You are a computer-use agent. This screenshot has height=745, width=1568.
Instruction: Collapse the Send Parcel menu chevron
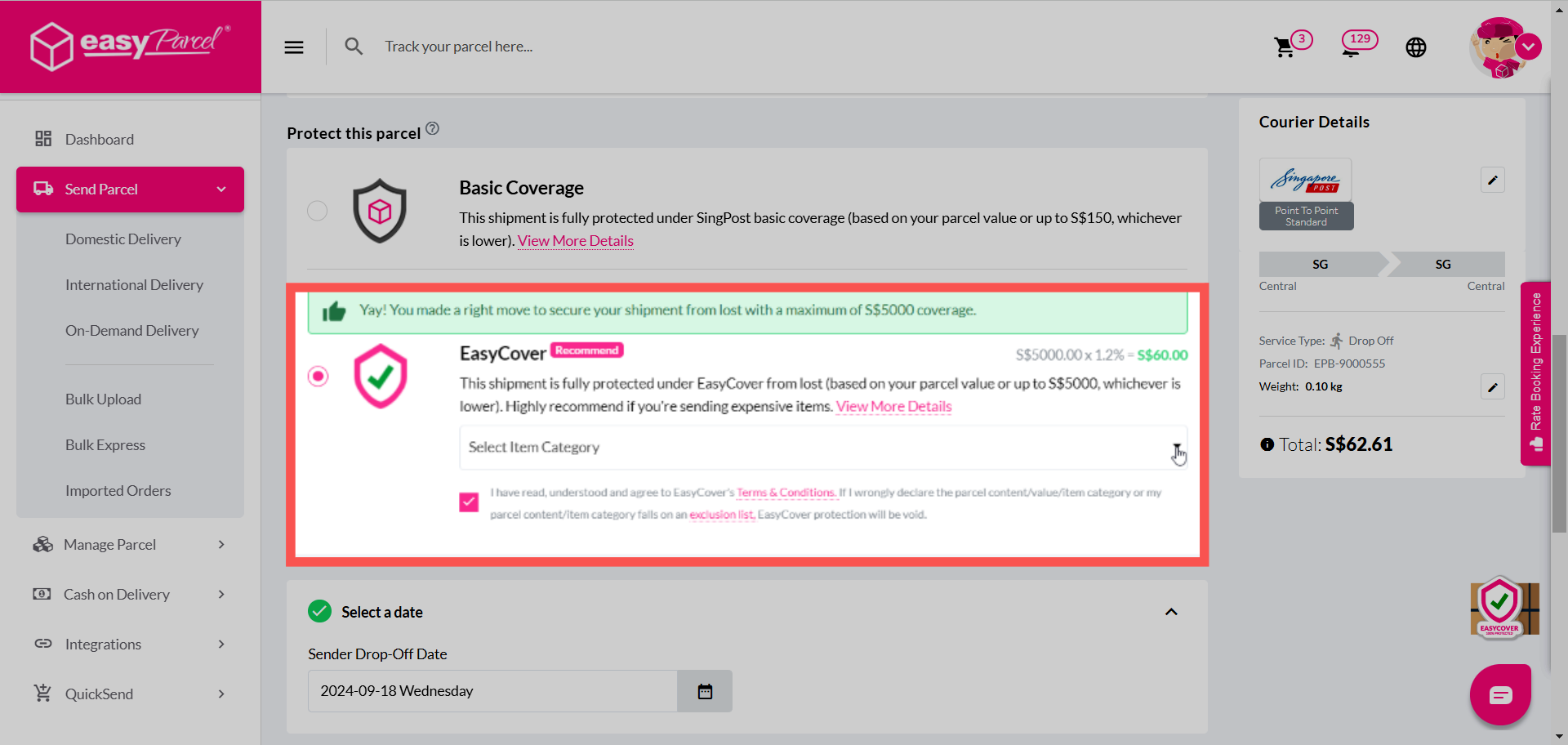pos(221,190)
